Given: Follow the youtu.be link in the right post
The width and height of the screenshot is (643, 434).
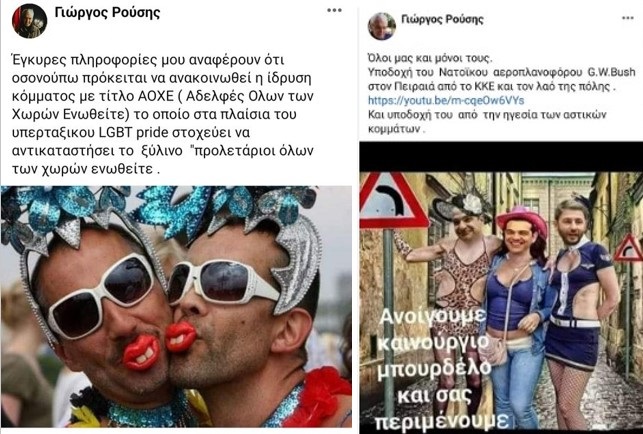Looking at the screenshot, I should coord(446,101).
